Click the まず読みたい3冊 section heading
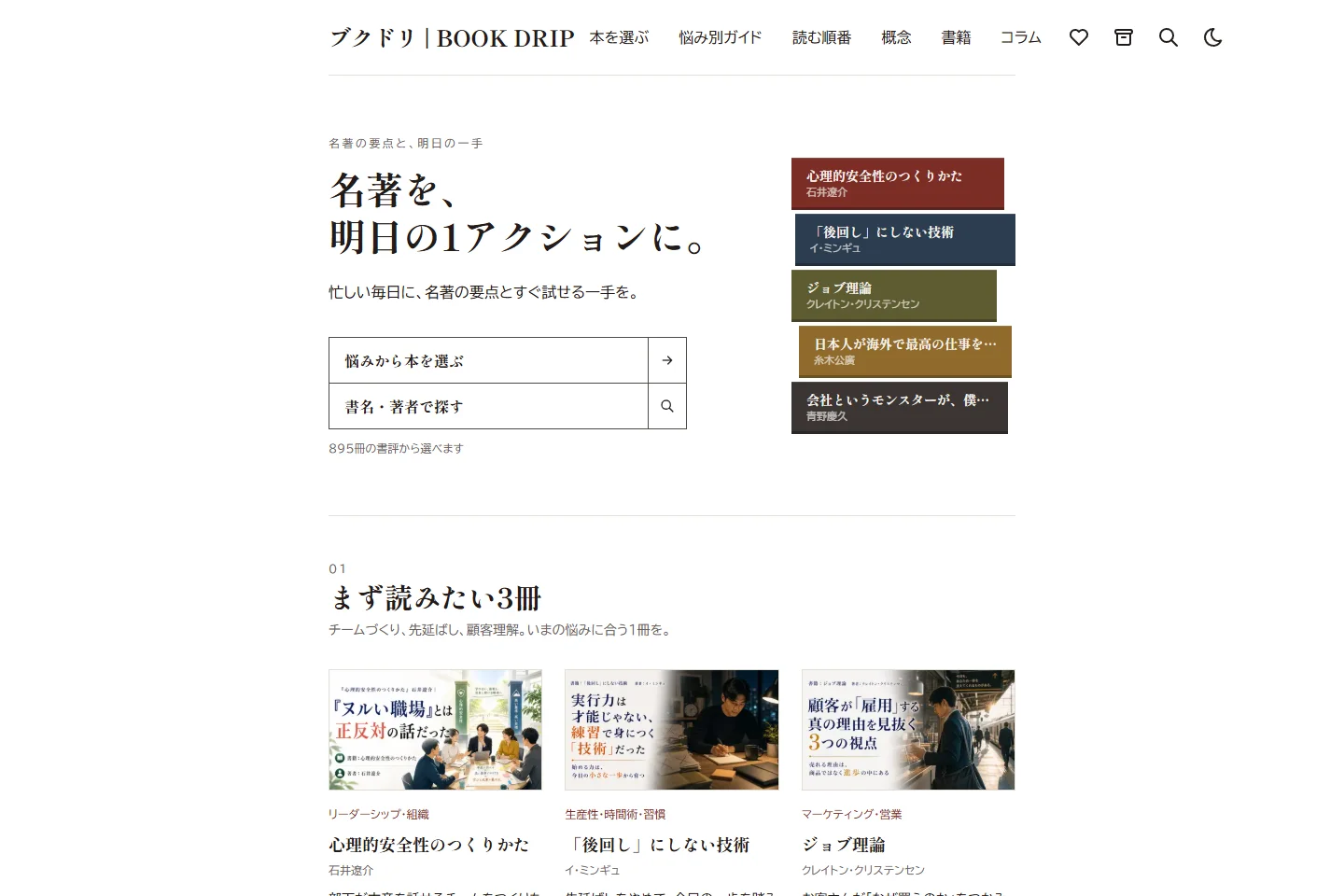Viewport: 1344px width, 896px height. (x=435, y=597)
